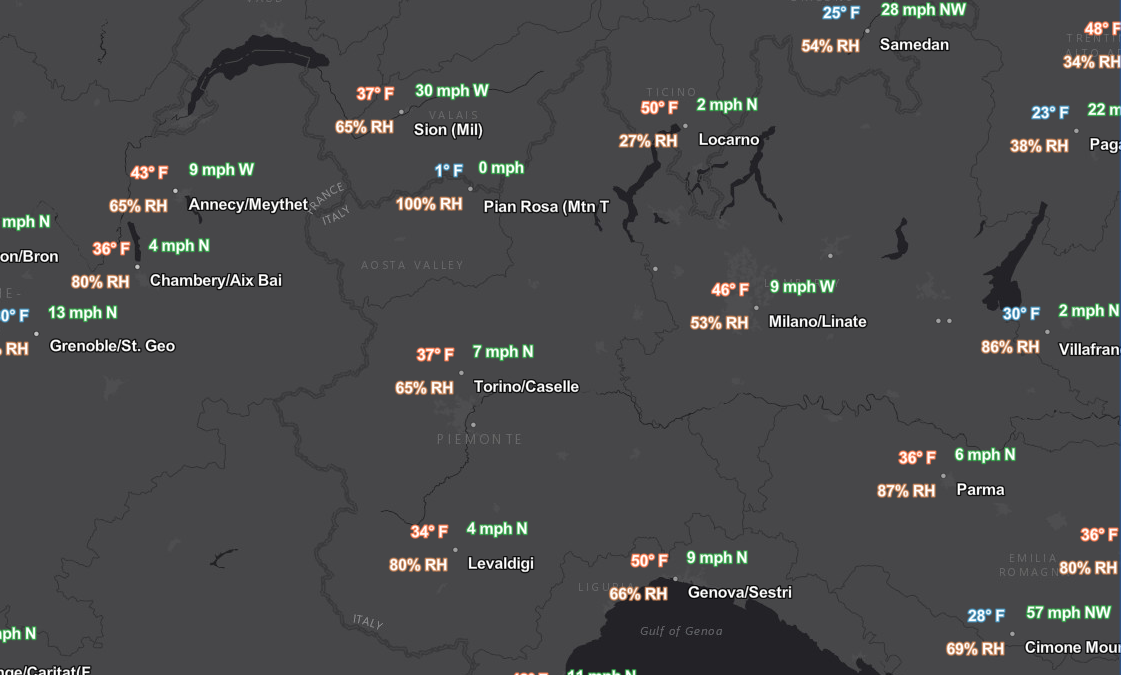
Task: Click the 53% RH humidity value
Action: coord(719,323)
